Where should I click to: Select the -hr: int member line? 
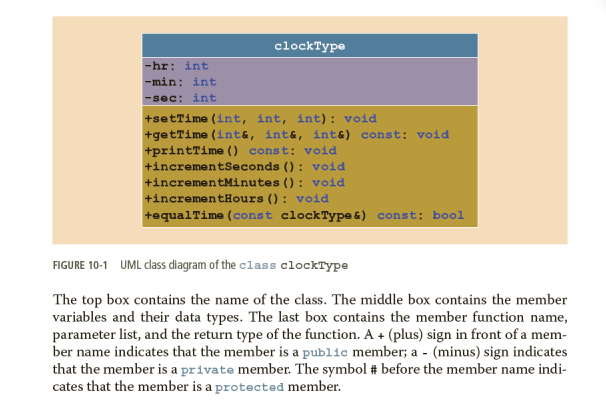coord(177,66)
